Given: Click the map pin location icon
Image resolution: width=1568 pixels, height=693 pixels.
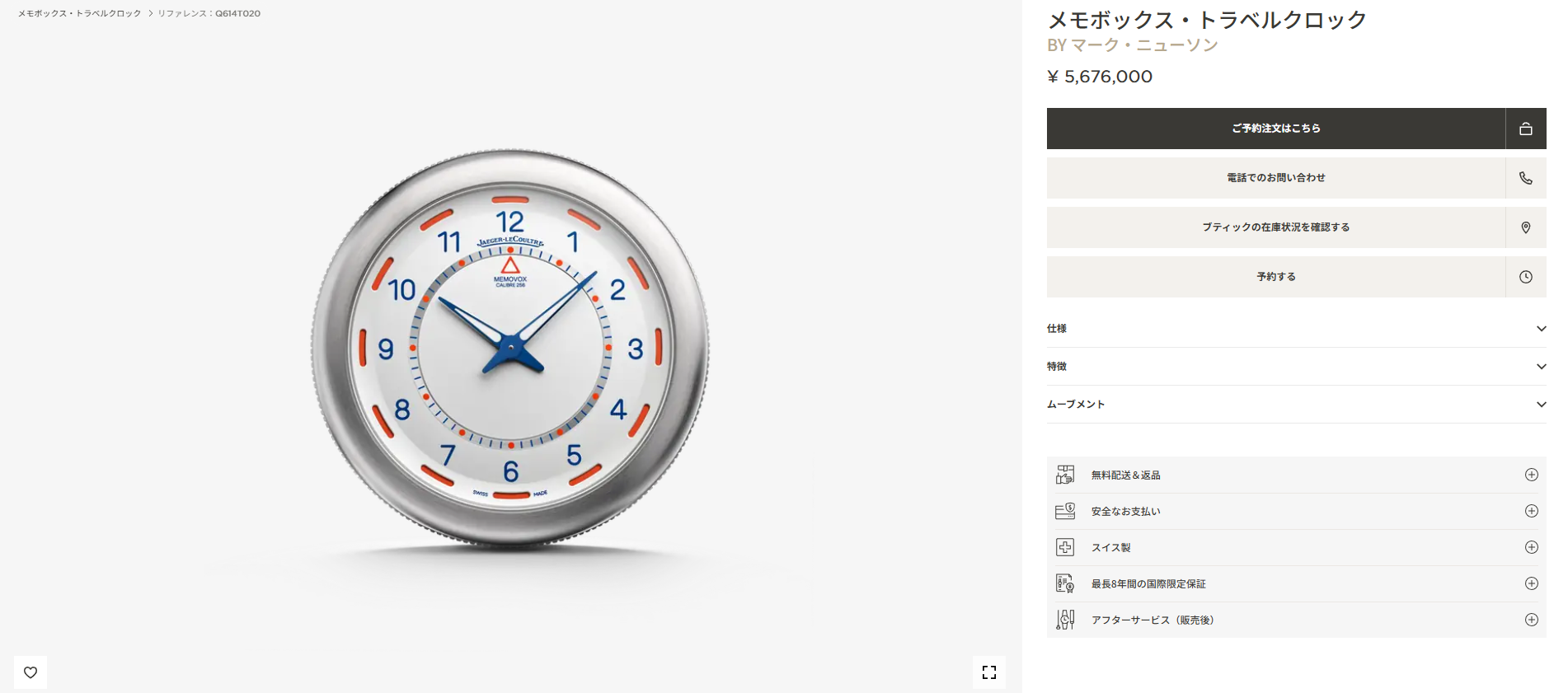Looking at the screenshot, I should 1526,227.
